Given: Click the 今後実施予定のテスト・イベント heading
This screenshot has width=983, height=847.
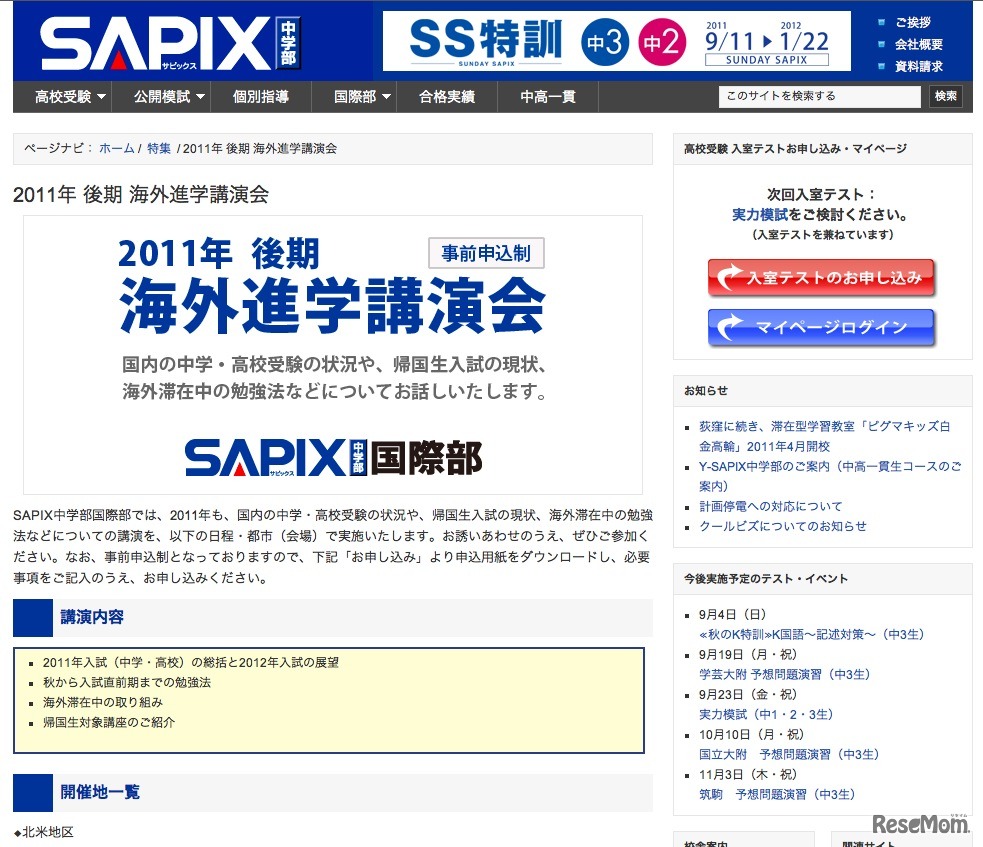Looking at the screenshot, I should tap(765, 579).
